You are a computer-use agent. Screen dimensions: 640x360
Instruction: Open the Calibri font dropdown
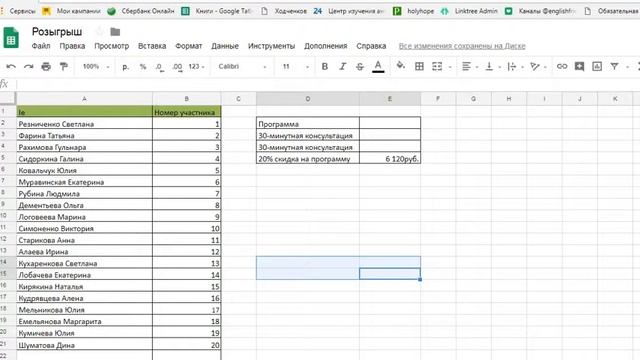tap(242, 67)
